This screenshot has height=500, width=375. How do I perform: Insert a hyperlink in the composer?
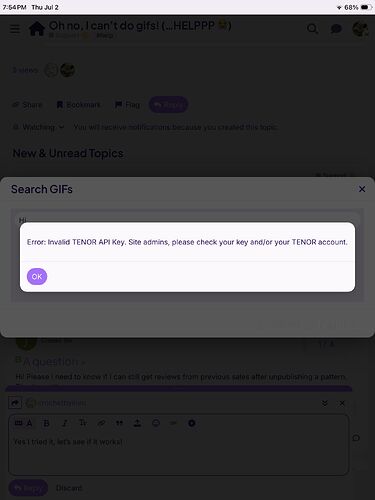point(101,423)
